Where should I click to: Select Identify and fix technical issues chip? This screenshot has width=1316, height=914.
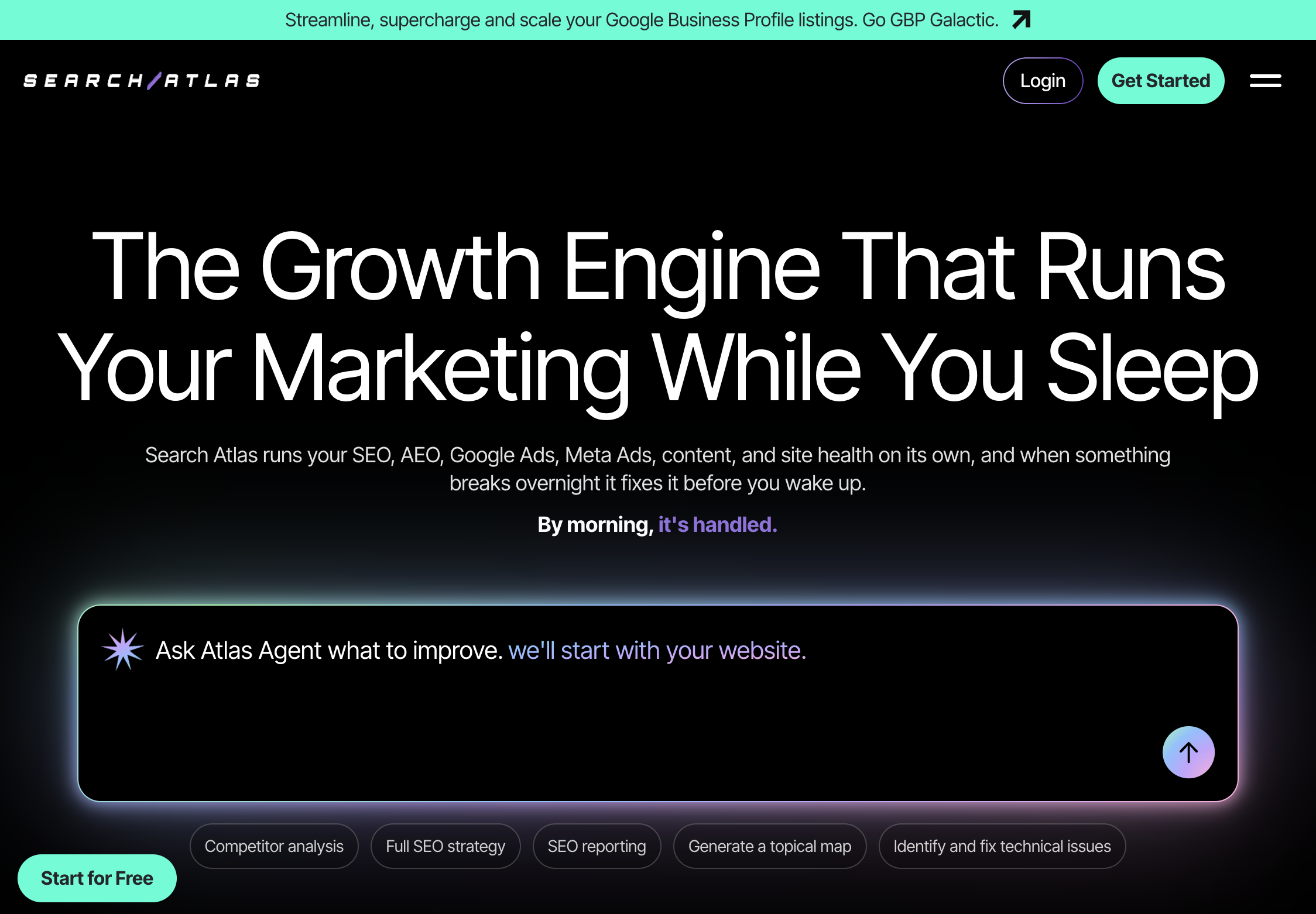pos(1002,846)
